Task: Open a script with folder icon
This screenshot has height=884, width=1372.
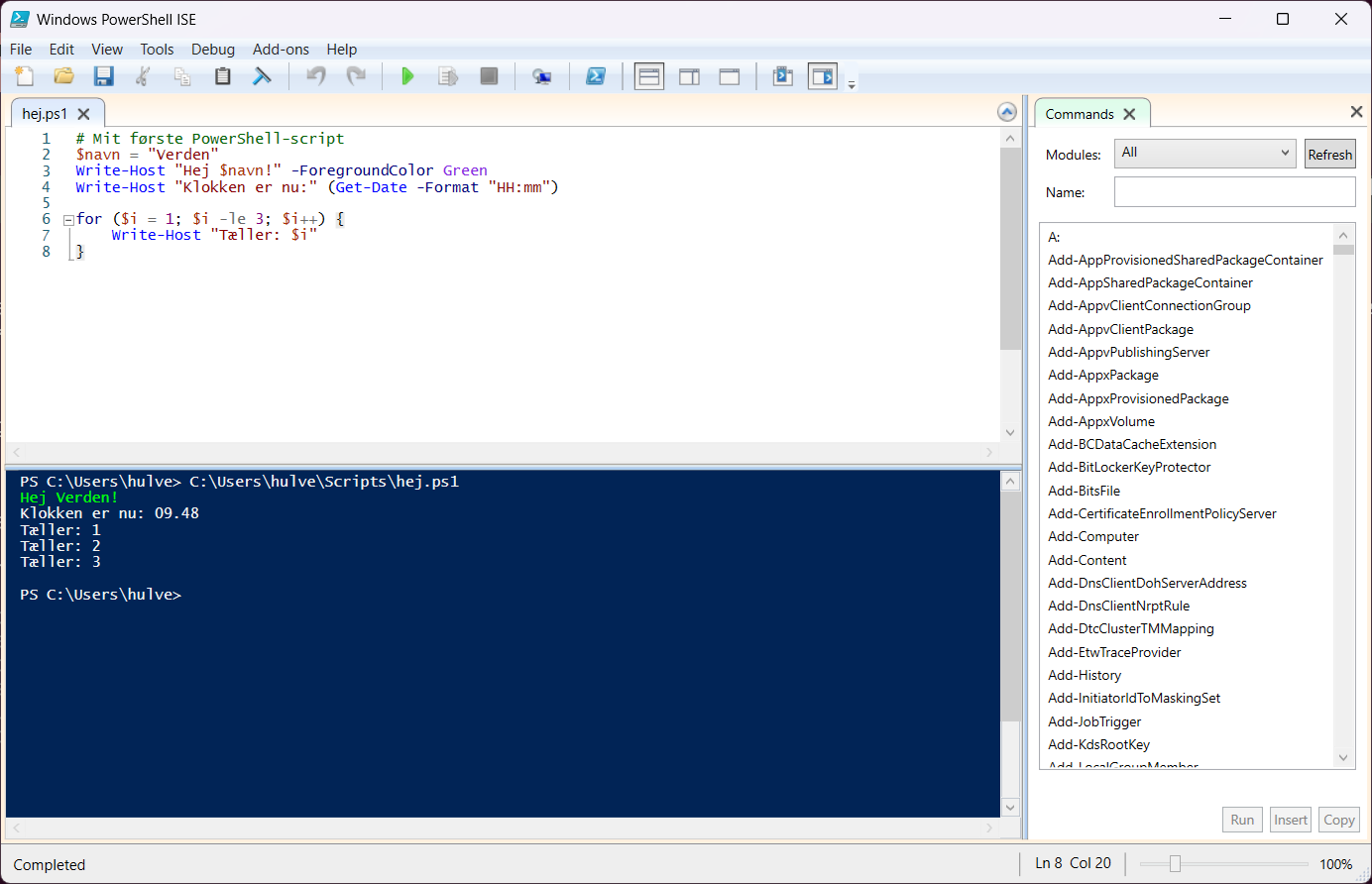Action: (x=64, y=76)
